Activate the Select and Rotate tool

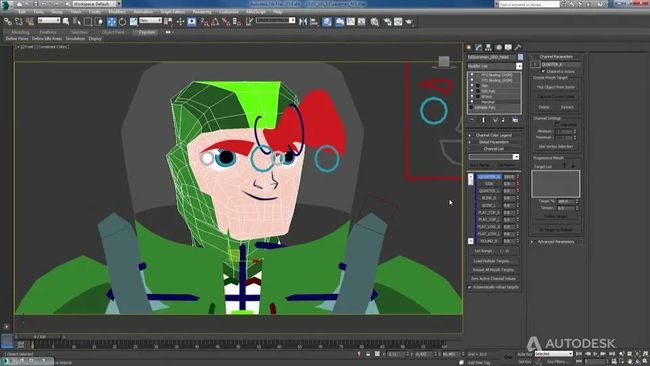point(122,22)
